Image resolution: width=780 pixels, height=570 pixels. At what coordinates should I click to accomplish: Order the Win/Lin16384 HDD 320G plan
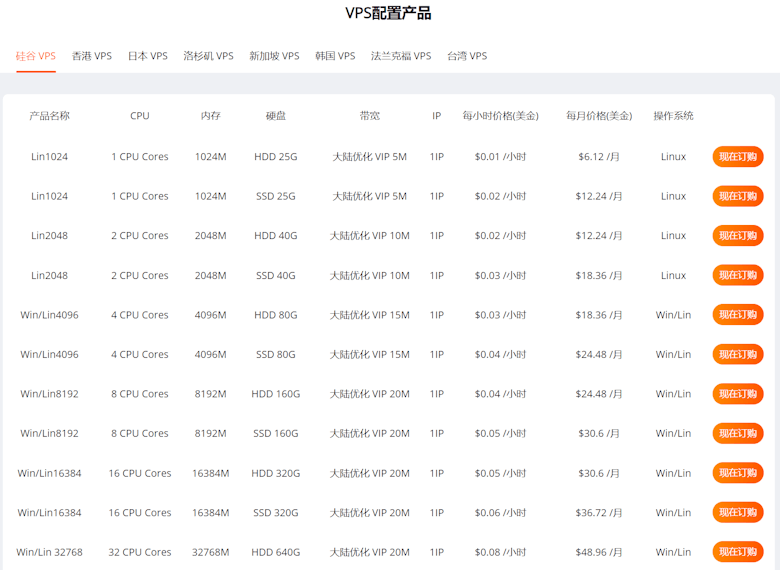pos(738,473)
